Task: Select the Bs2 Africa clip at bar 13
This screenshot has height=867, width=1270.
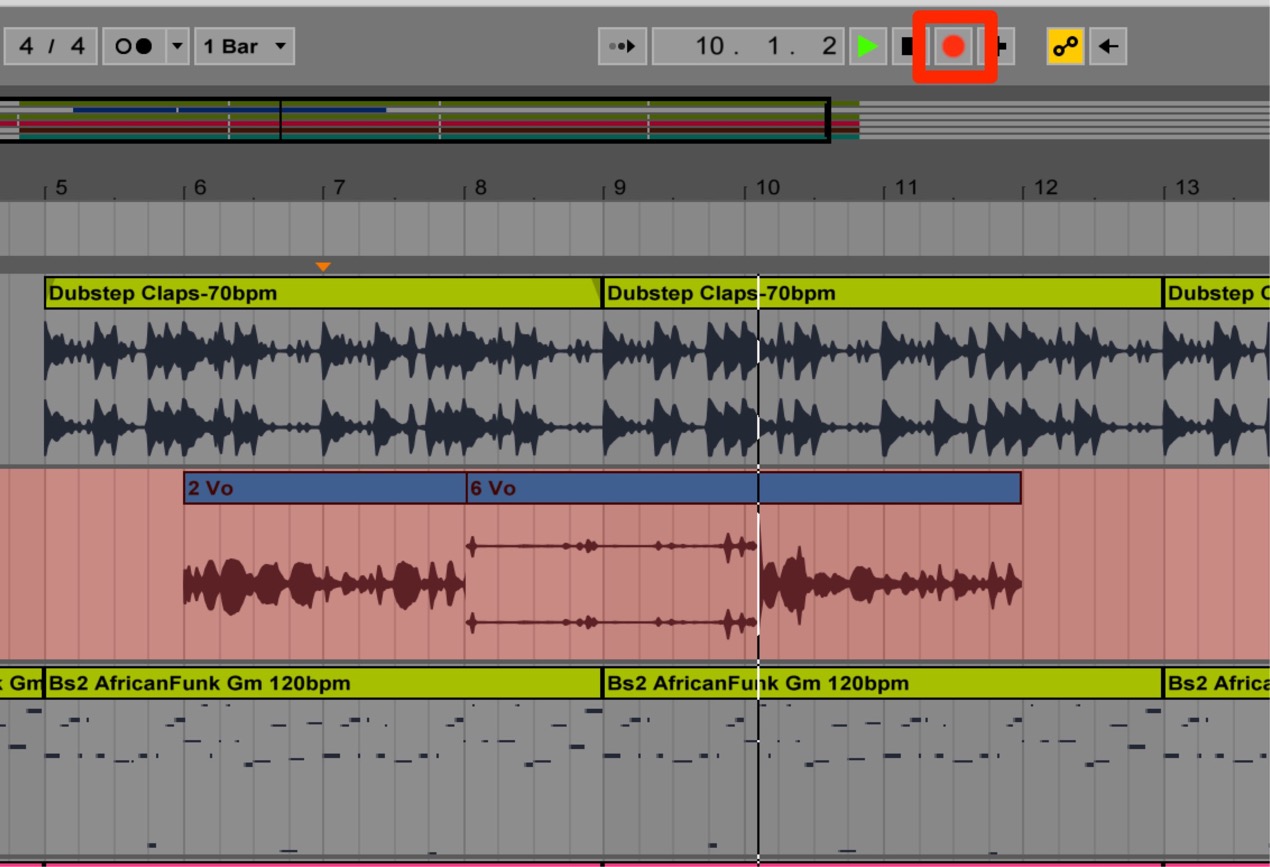Action: pyautogui.click(x=1217, y=683)
